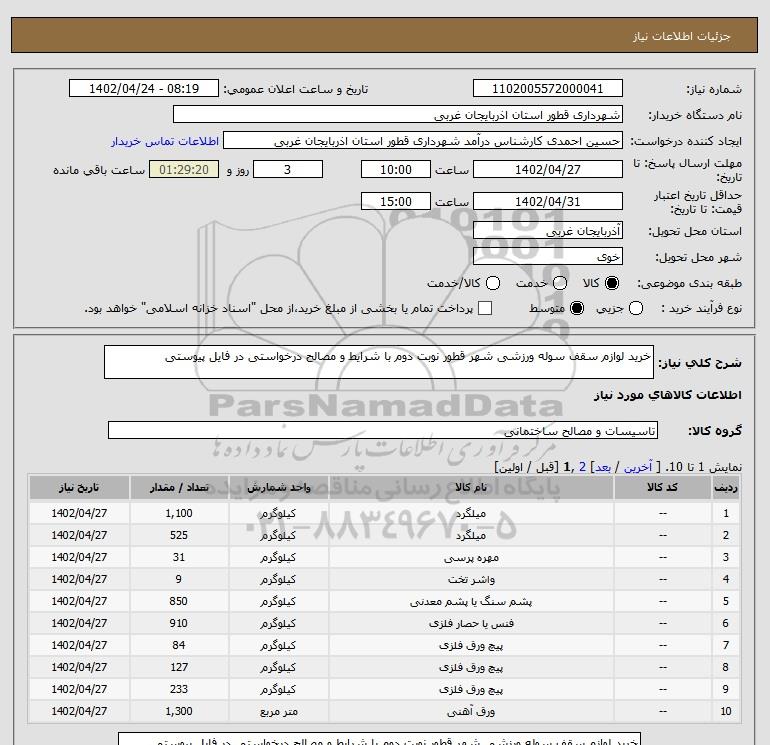Image resolution: width=770 pixels, height=745 pixels.
Task: Click quantity 1,100 in row 1
Action: pyautogui.click(x=179, y=513)
